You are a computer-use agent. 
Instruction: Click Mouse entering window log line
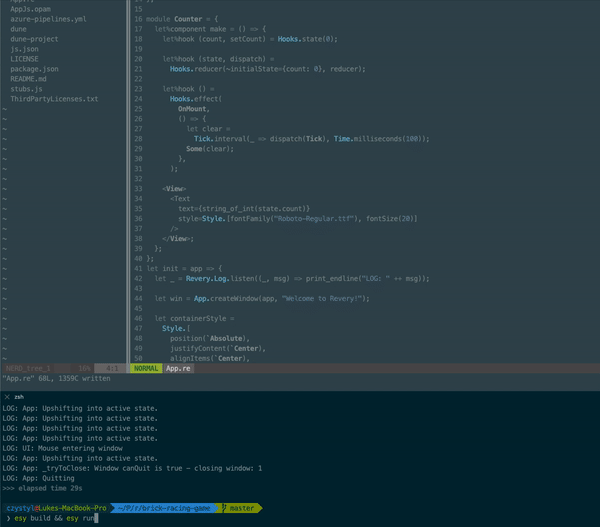62,448
